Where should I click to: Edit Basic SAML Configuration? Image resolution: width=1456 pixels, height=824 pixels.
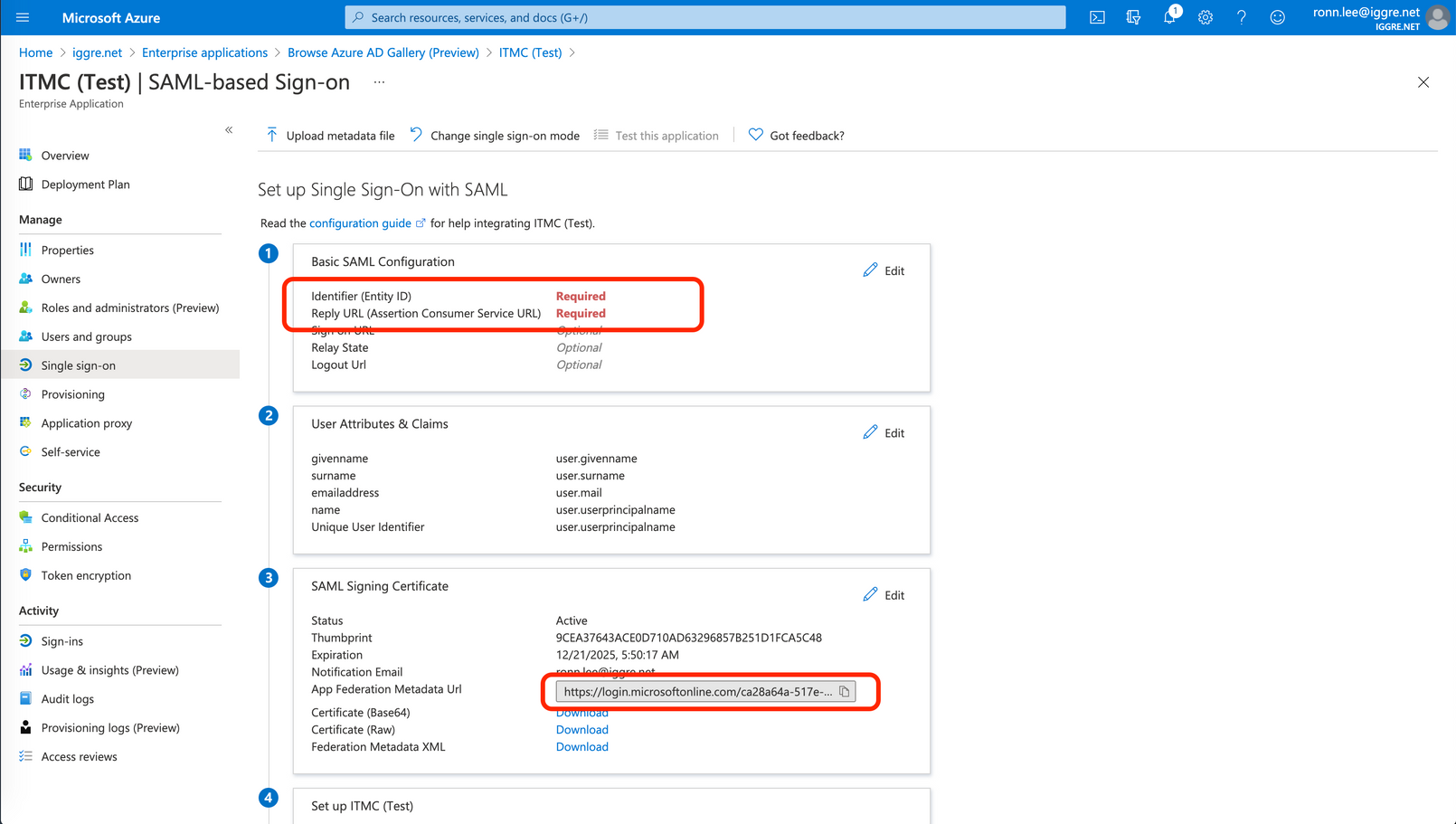click(x=884, y=270)
